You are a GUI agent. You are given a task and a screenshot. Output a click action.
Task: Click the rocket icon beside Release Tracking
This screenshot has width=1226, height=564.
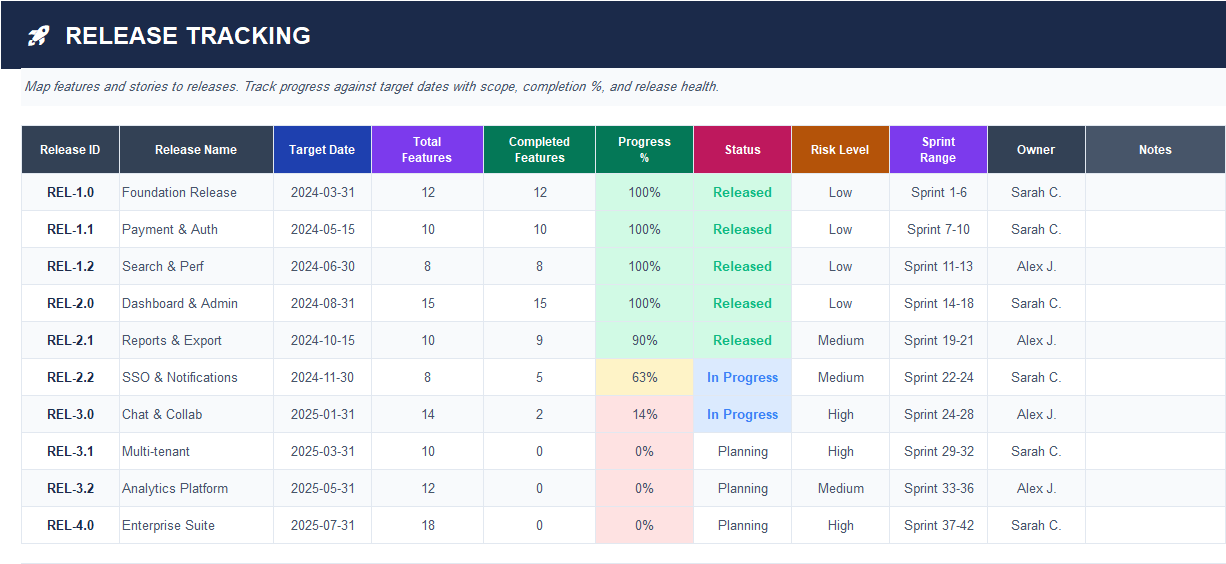pos(38,36)
